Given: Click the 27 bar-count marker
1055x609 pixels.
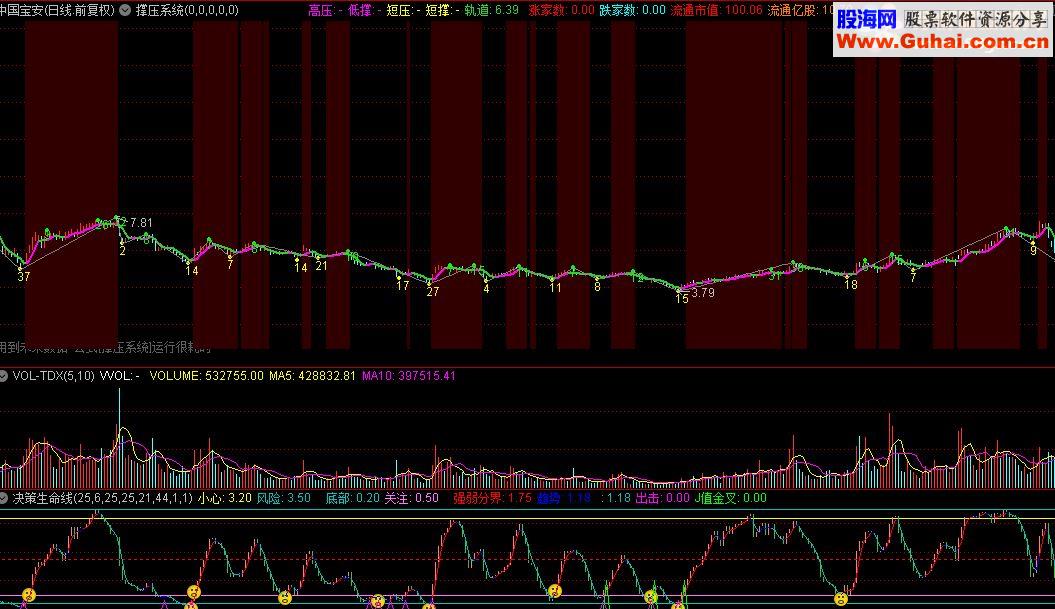Looking at the screenshot, I should point(433,292).
